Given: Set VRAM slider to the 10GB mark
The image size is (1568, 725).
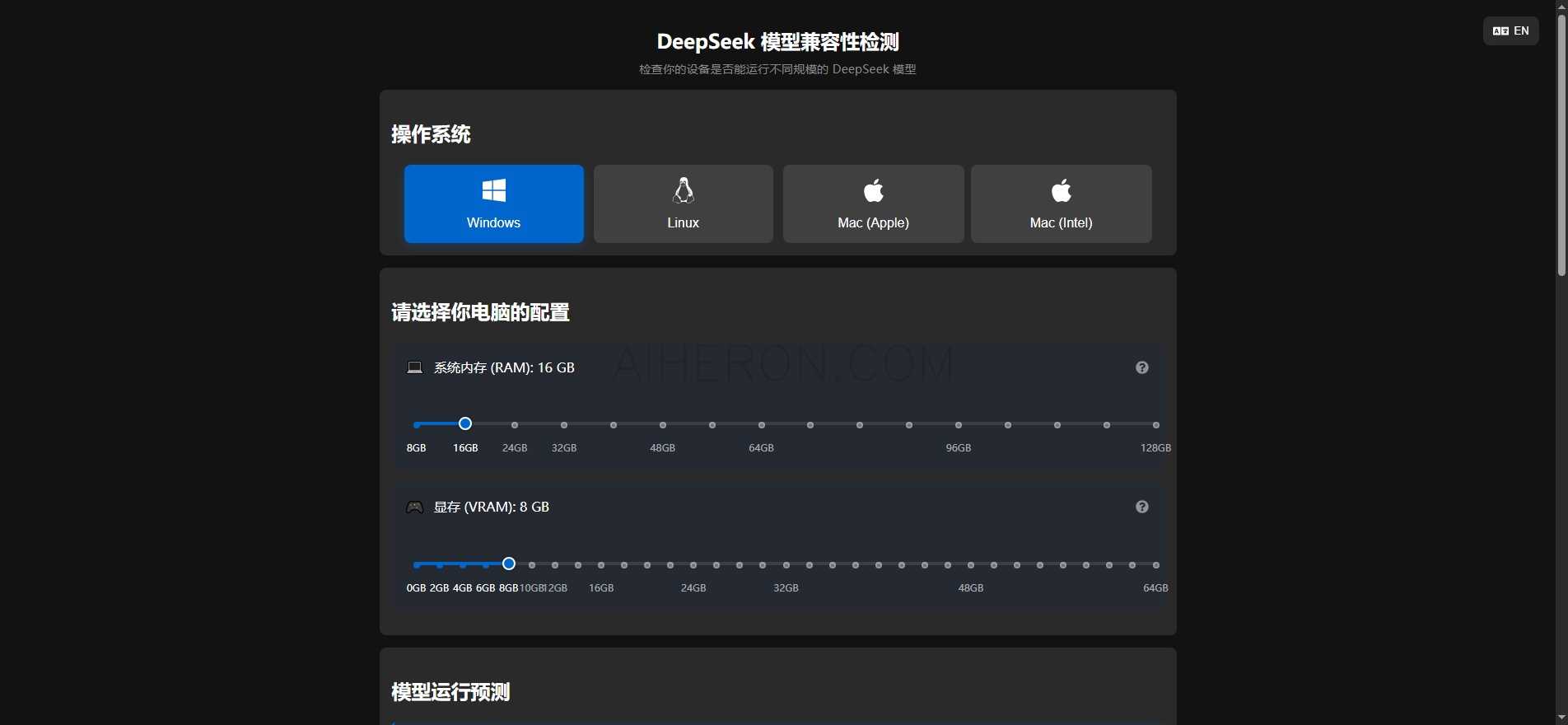Looking at the screenshot, I should point(532,565).
